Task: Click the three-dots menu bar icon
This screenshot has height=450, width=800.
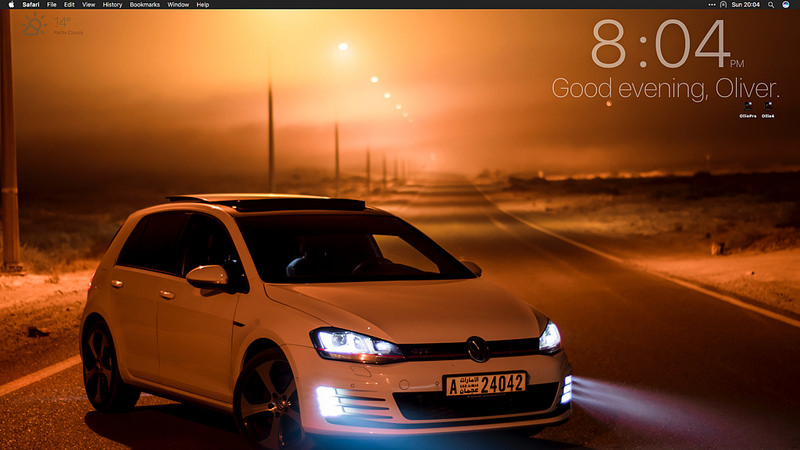Action: click(x=712, y=5)
